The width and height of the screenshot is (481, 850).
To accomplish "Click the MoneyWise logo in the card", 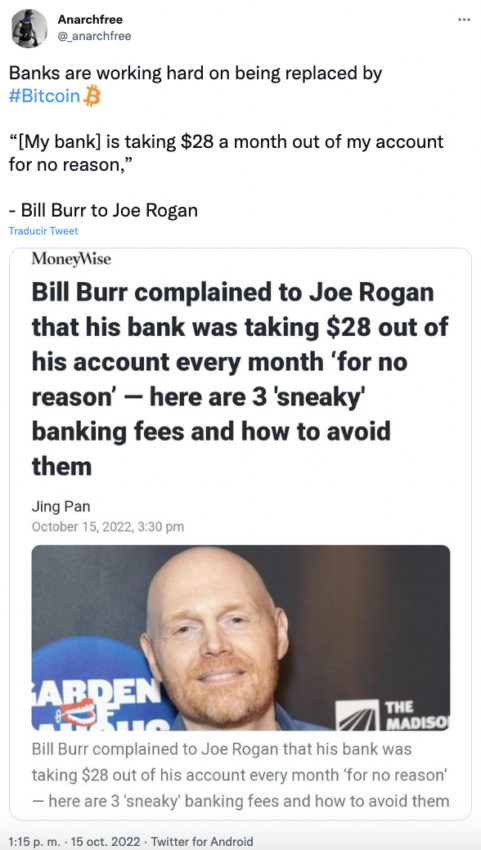I will point(71,260).
